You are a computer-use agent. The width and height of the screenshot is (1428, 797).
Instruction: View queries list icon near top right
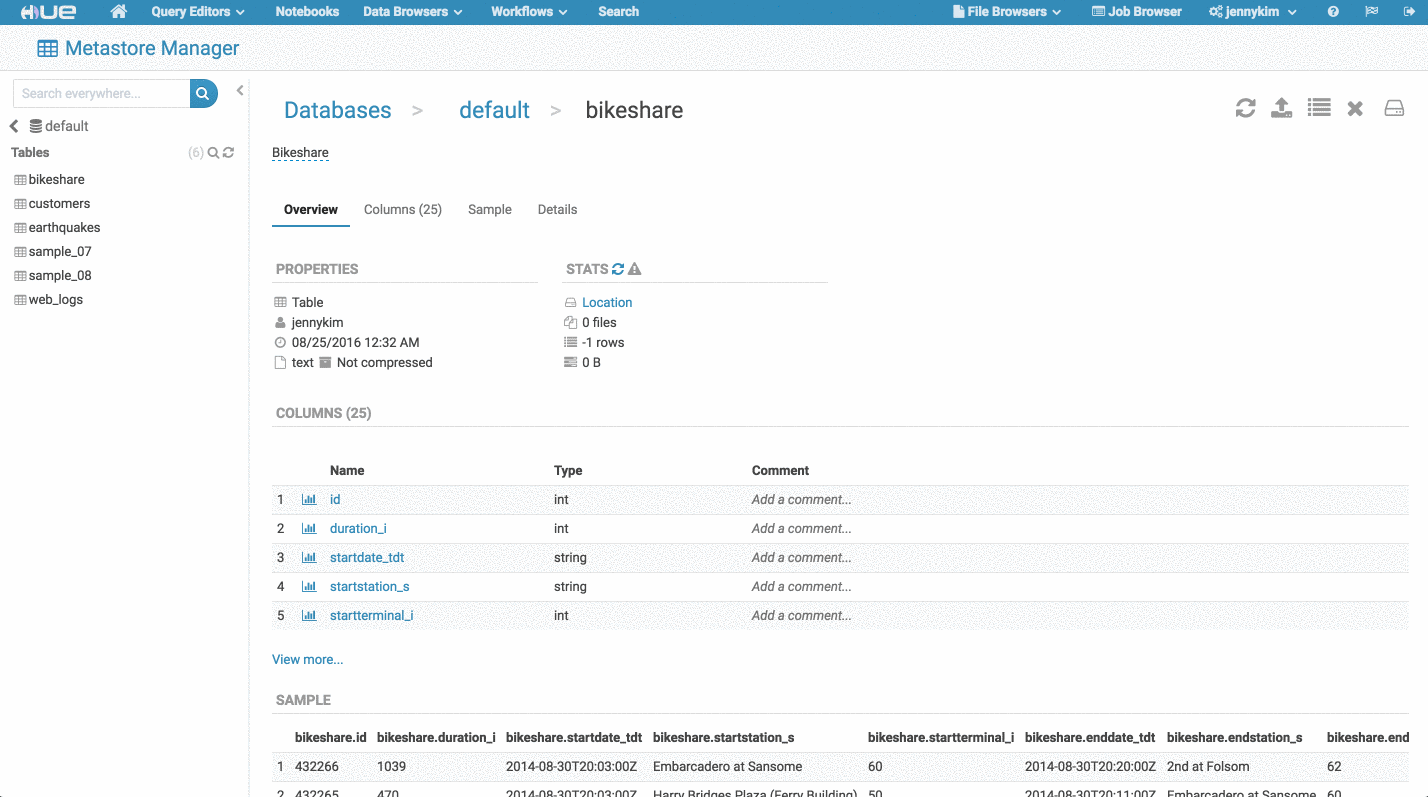tap(1318, 108)
